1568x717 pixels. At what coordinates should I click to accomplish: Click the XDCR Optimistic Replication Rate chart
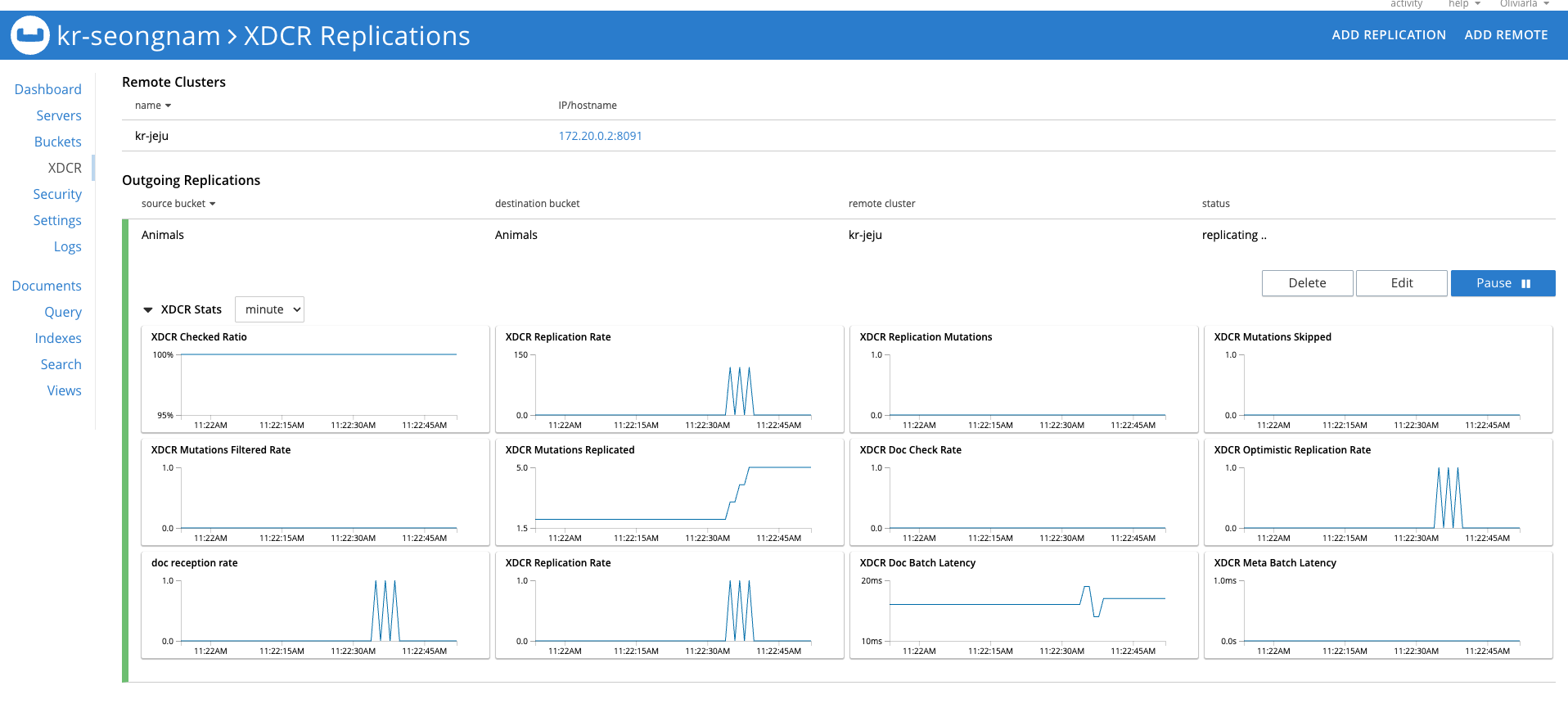[x=1378, y=492]
